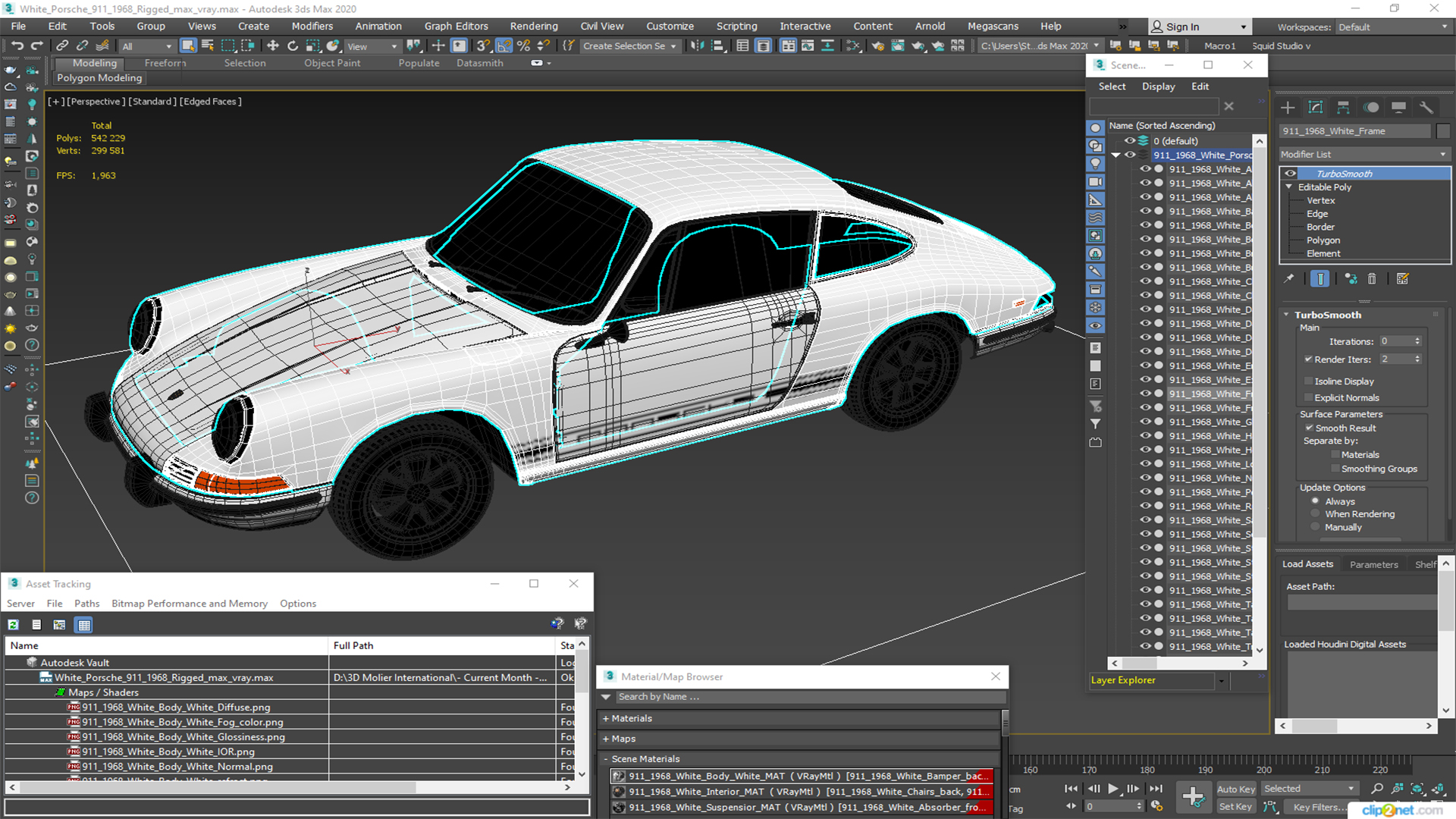This screenshot has height=819, width=1456.
Task: Open the Display tab in command panel
Action: (1399, 108)
